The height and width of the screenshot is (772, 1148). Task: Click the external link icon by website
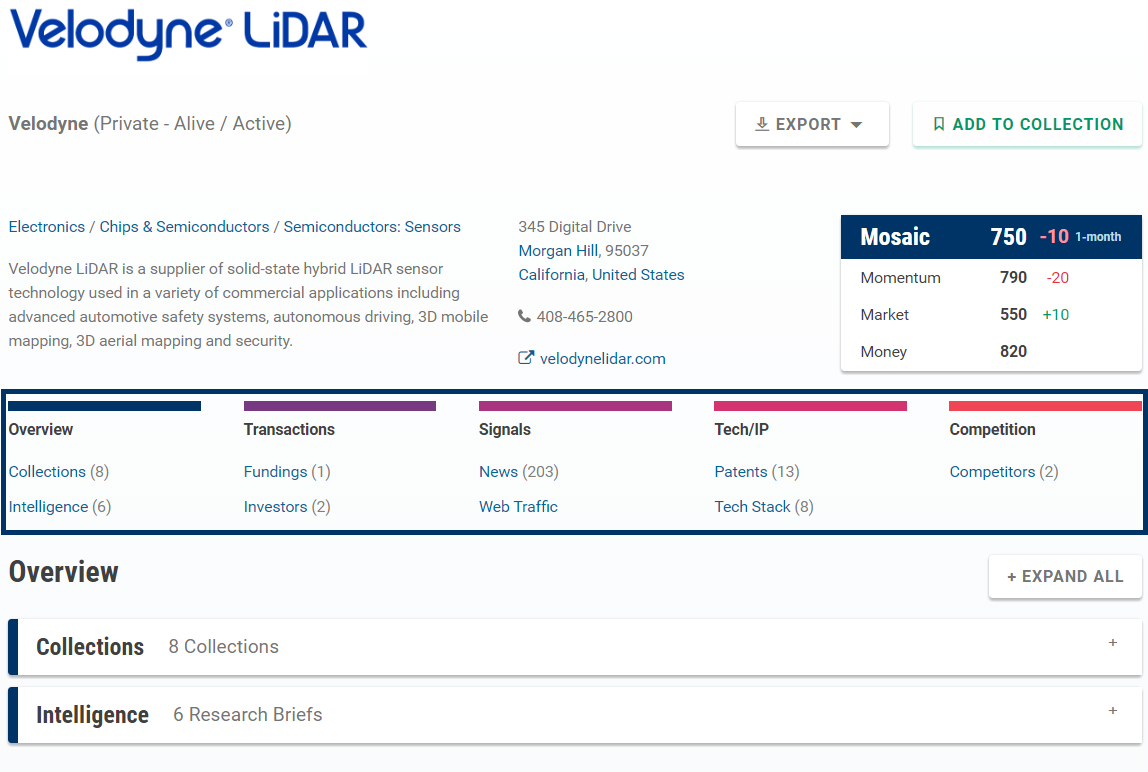click(x=526, y=358)
